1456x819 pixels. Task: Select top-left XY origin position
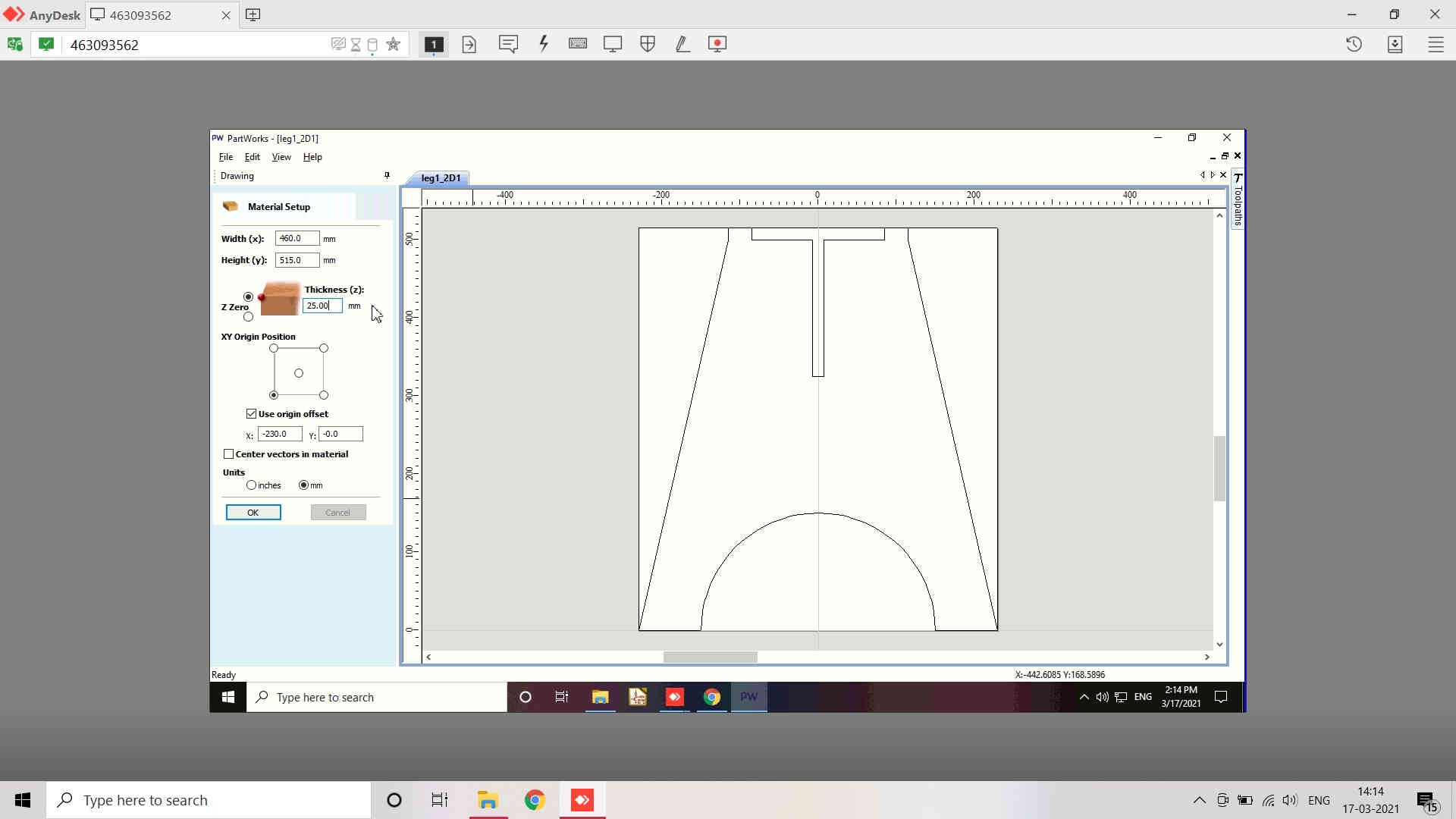[274, 348]
